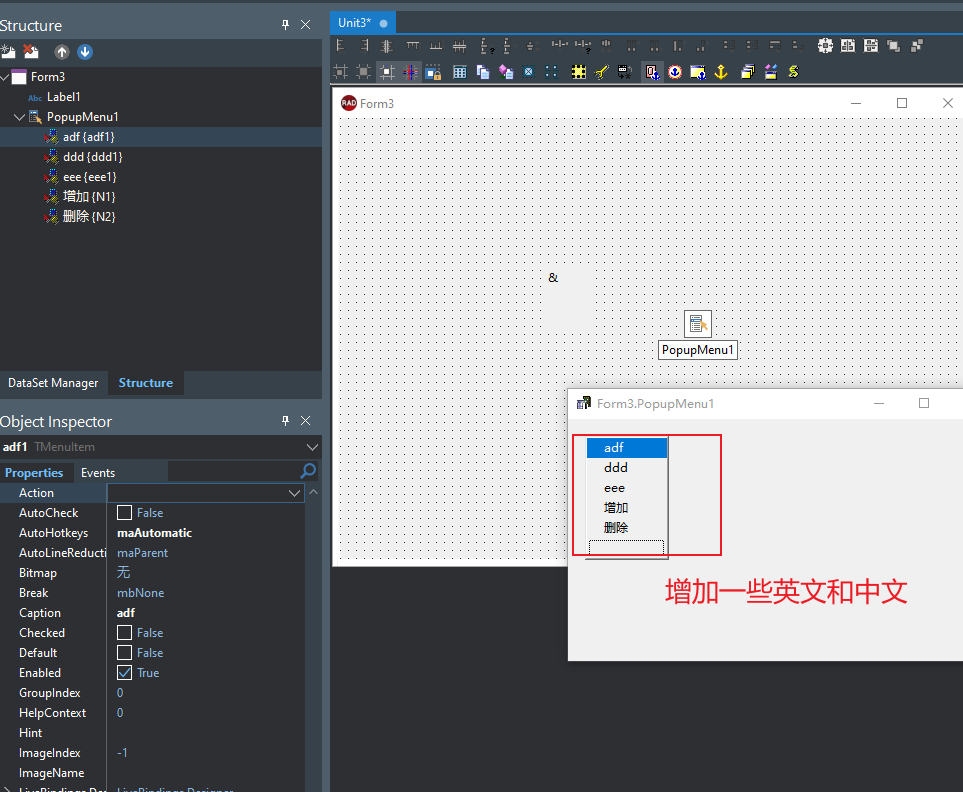Close the Structure panel
Image resolution: width=963 pixels, height=792 pixels.
pos(305,25)
